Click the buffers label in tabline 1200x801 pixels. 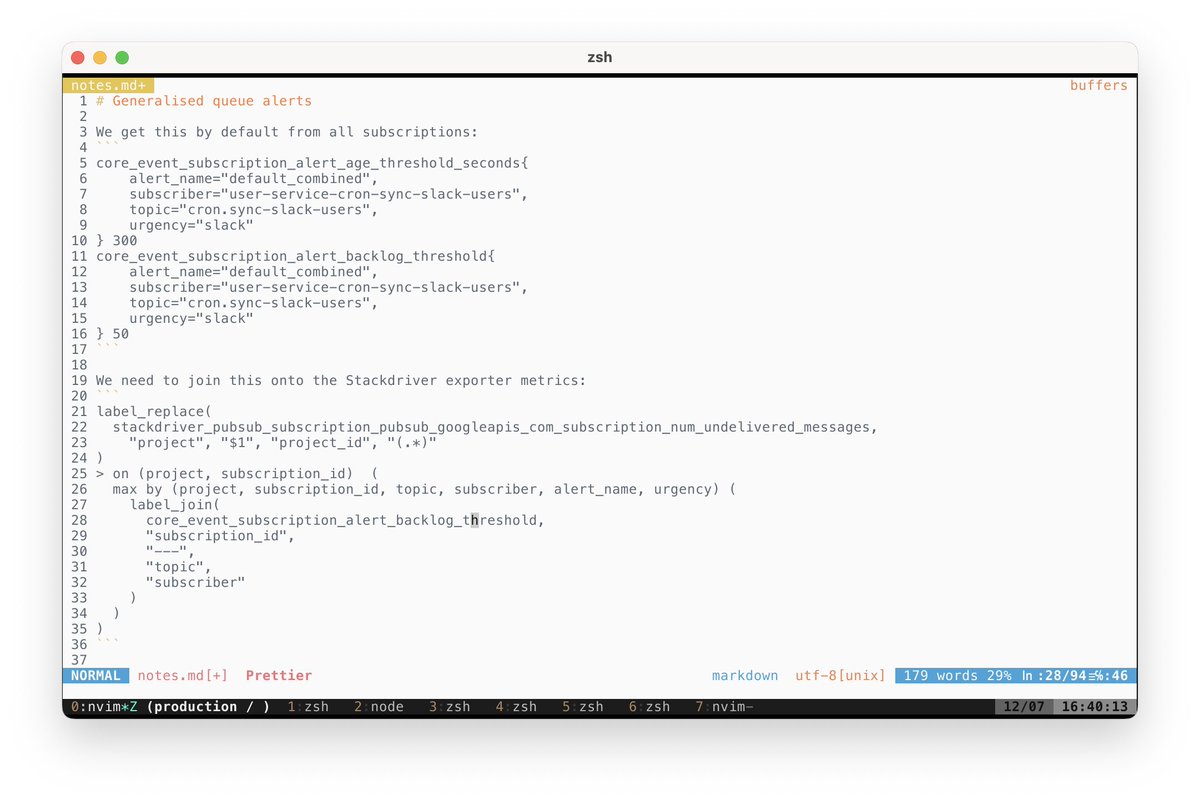[x=1098, y=86]
